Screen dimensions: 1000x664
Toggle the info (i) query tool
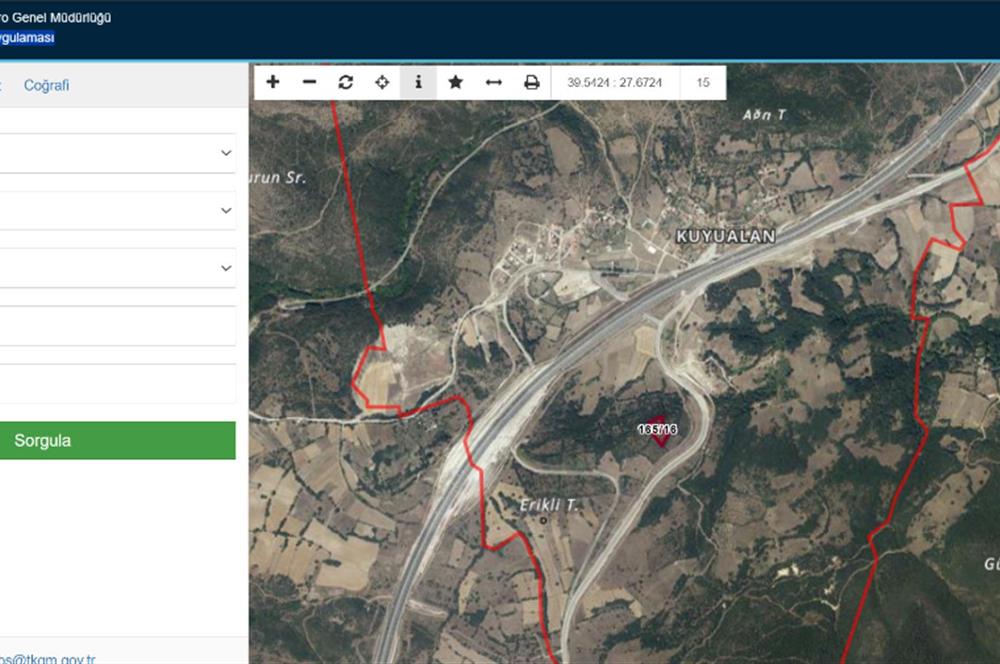coord(418,82)
